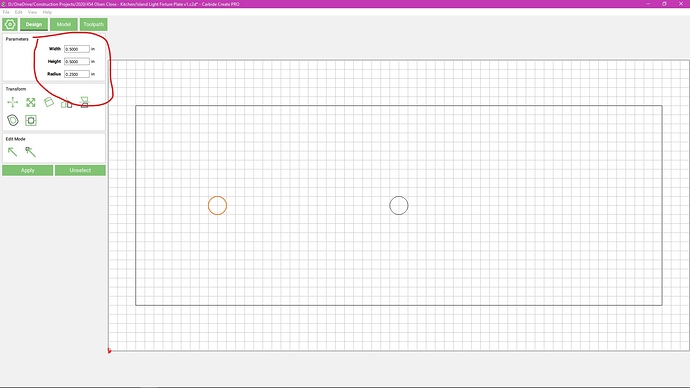
Task: Select the Move transform tool
Action: [x=13, y=102]
